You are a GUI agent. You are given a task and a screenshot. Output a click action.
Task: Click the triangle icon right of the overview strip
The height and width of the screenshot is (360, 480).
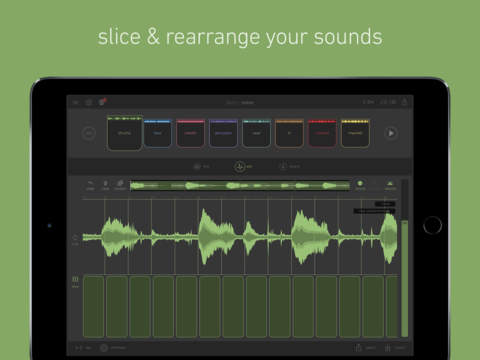(x=390, y=184)
